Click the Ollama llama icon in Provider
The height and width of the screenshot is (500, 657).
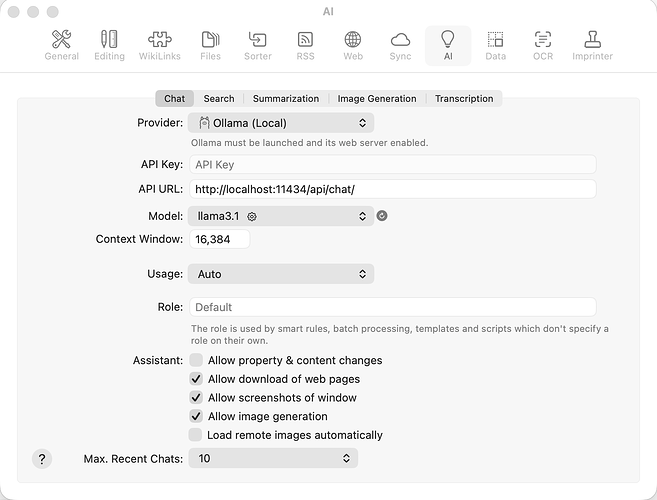[x=204, y=122]
